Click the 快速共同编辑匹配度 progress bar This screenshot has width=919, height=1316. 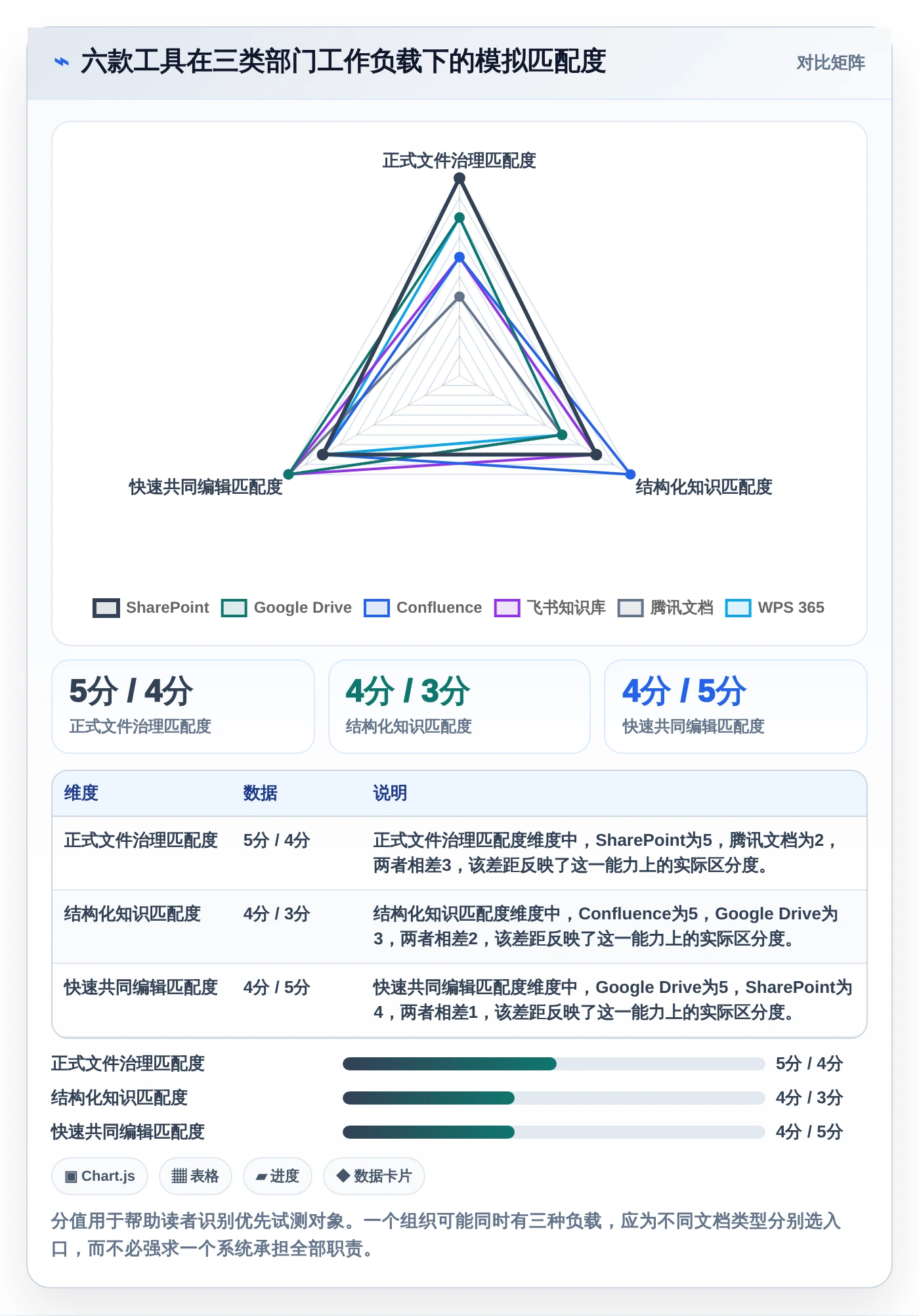point(554,1132)
